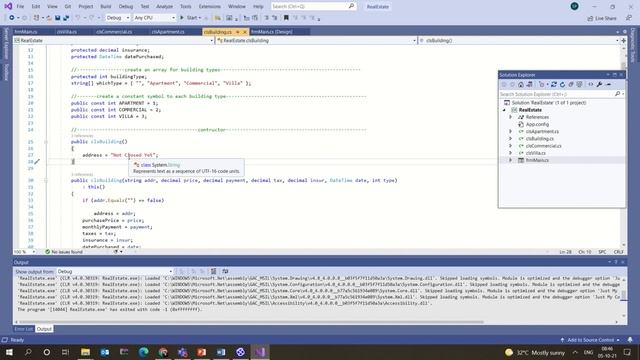Screen dimensions: 640x360
Task: Switch to the clsCommercial.cs tab
Action: 114,32
